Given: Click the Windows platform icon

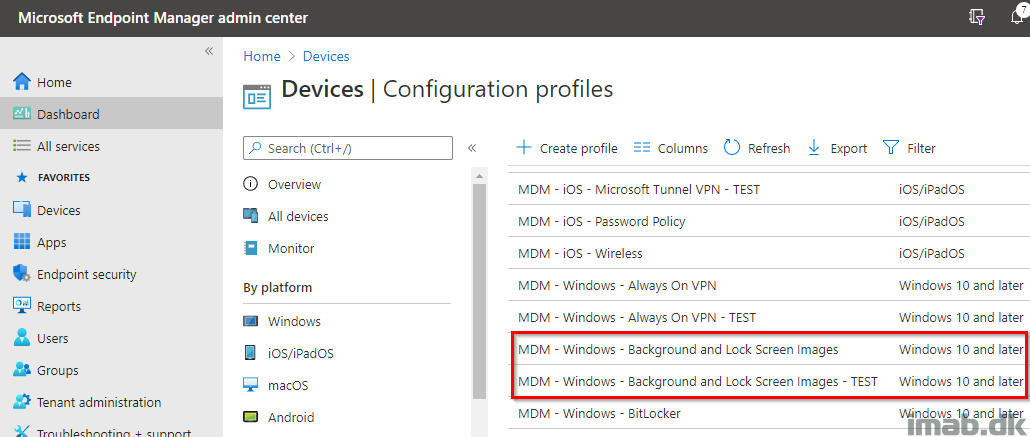Looking at the screenshot, I should pos(250,321).
